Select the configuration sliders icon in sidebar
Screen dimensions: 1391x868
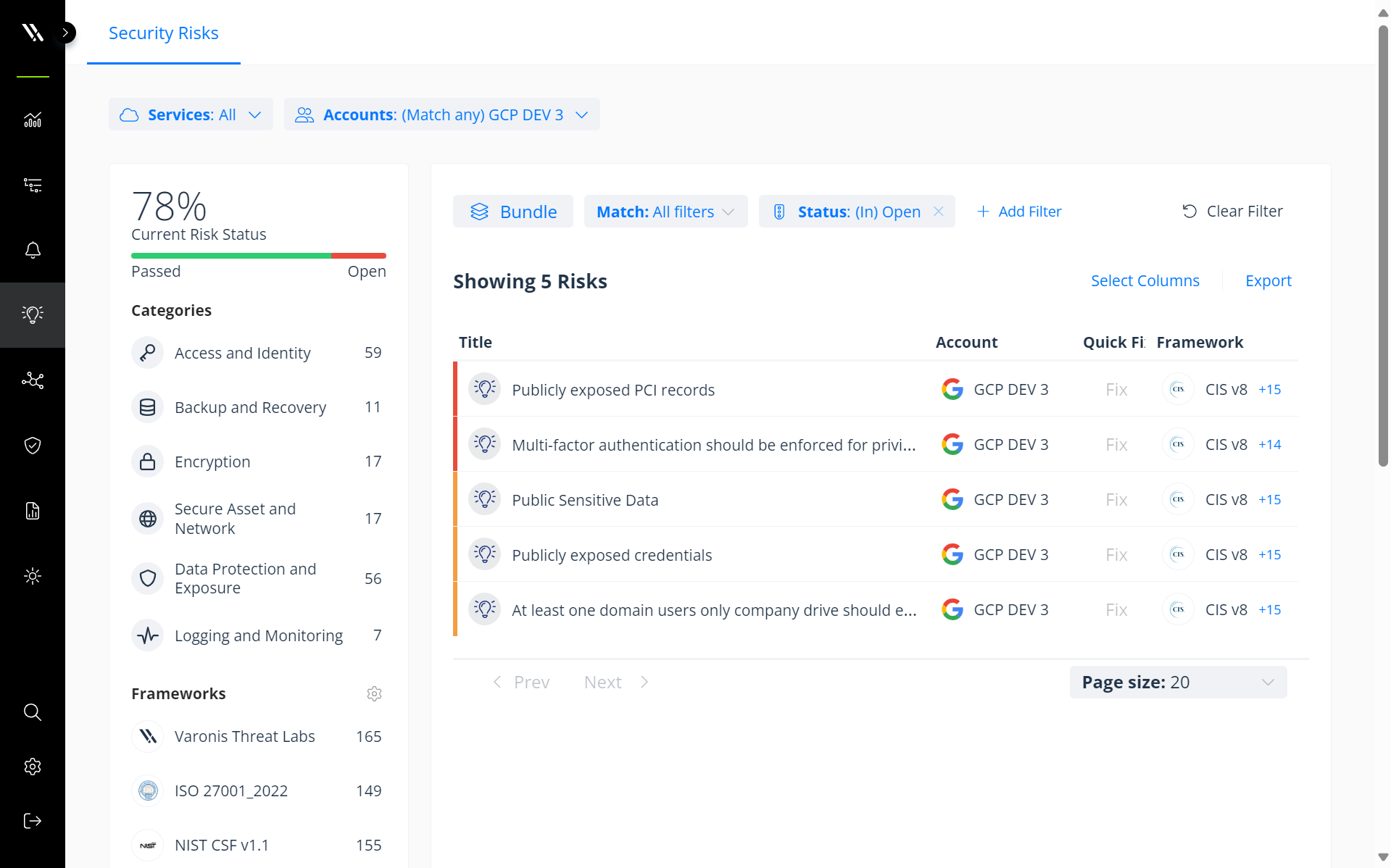pyautogui.click(x=33, y=185)
